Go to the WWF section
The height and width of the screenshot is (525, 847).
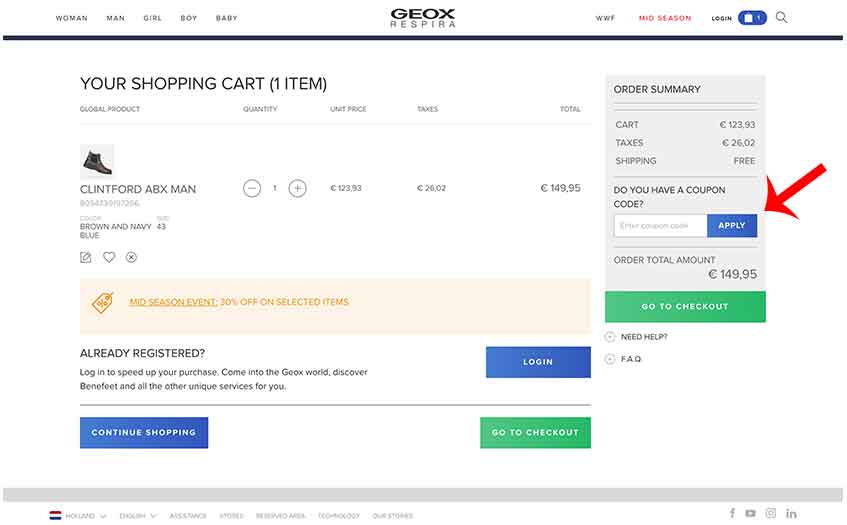(x=605, y=18)
